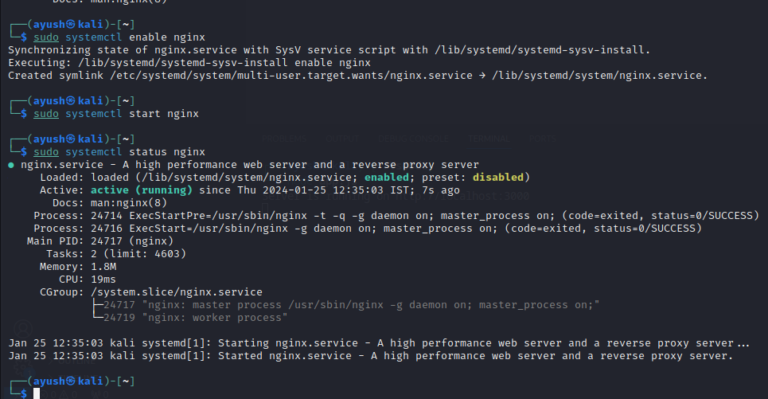
Task: Open the faint Manage gear icon
Action: (x=23, y=369)
